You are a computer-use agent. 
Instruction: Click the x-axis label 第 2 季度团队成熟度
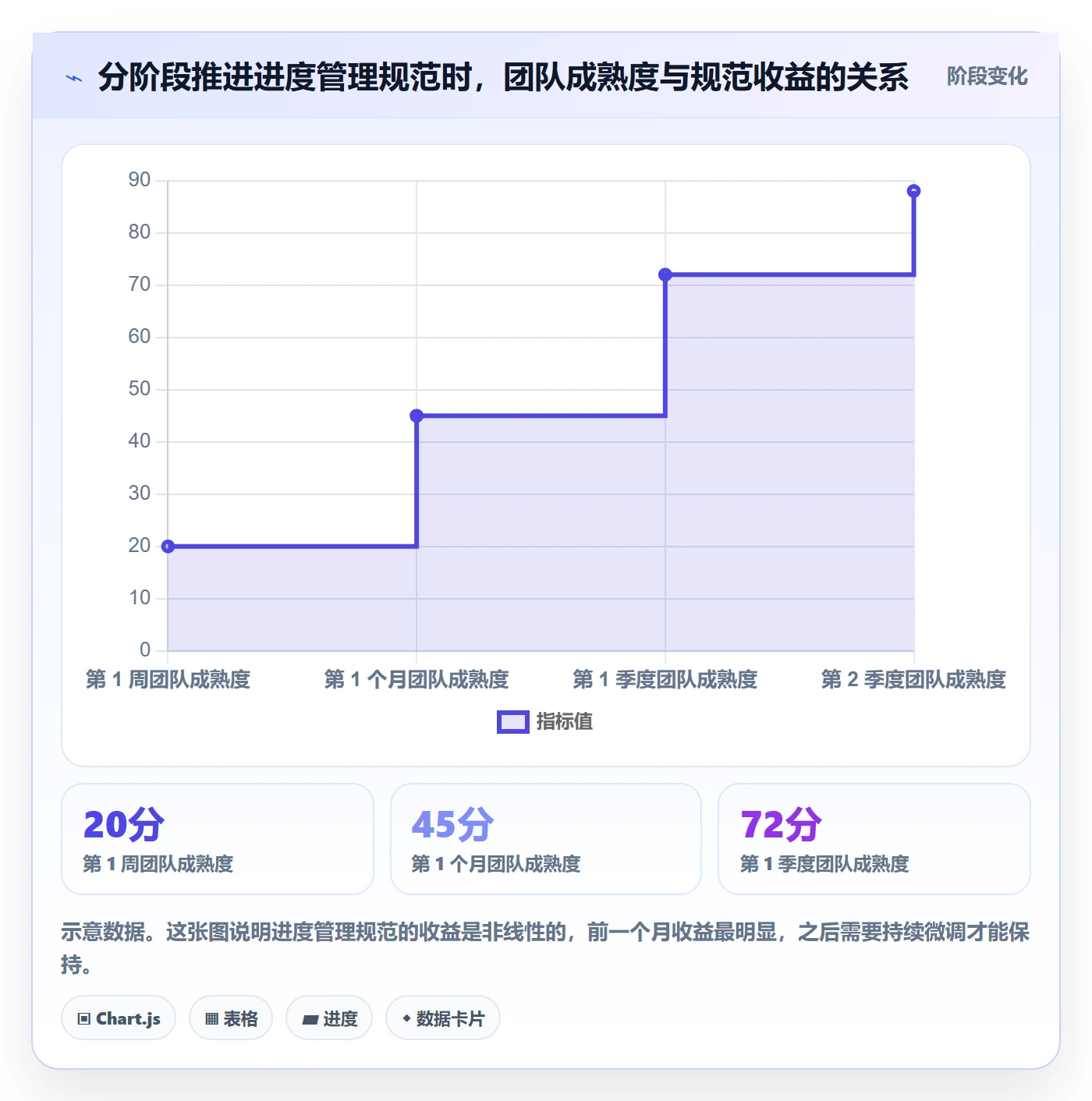[913, 680]
